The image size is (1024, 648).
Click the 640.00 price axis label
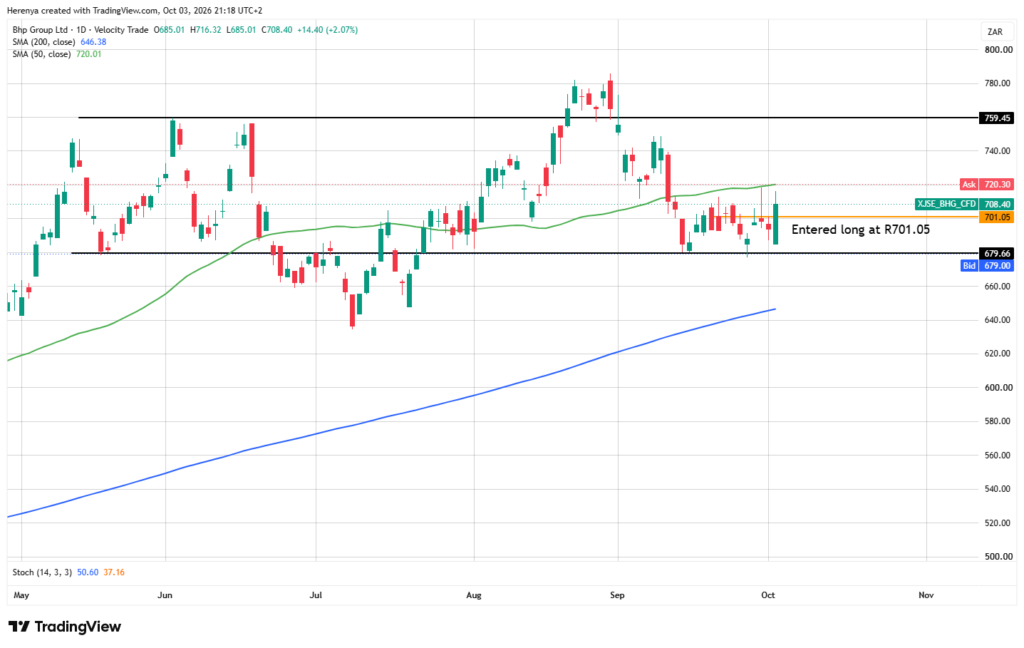coord(998,320)
